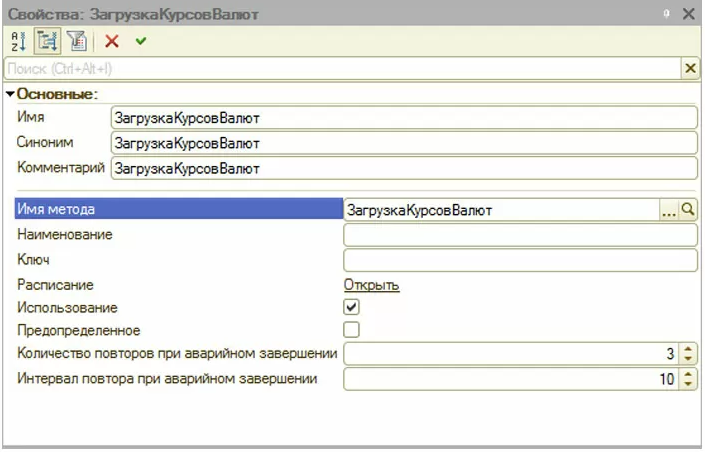Click the red X cancel icon in toolbar

click(x=111, y=41)
